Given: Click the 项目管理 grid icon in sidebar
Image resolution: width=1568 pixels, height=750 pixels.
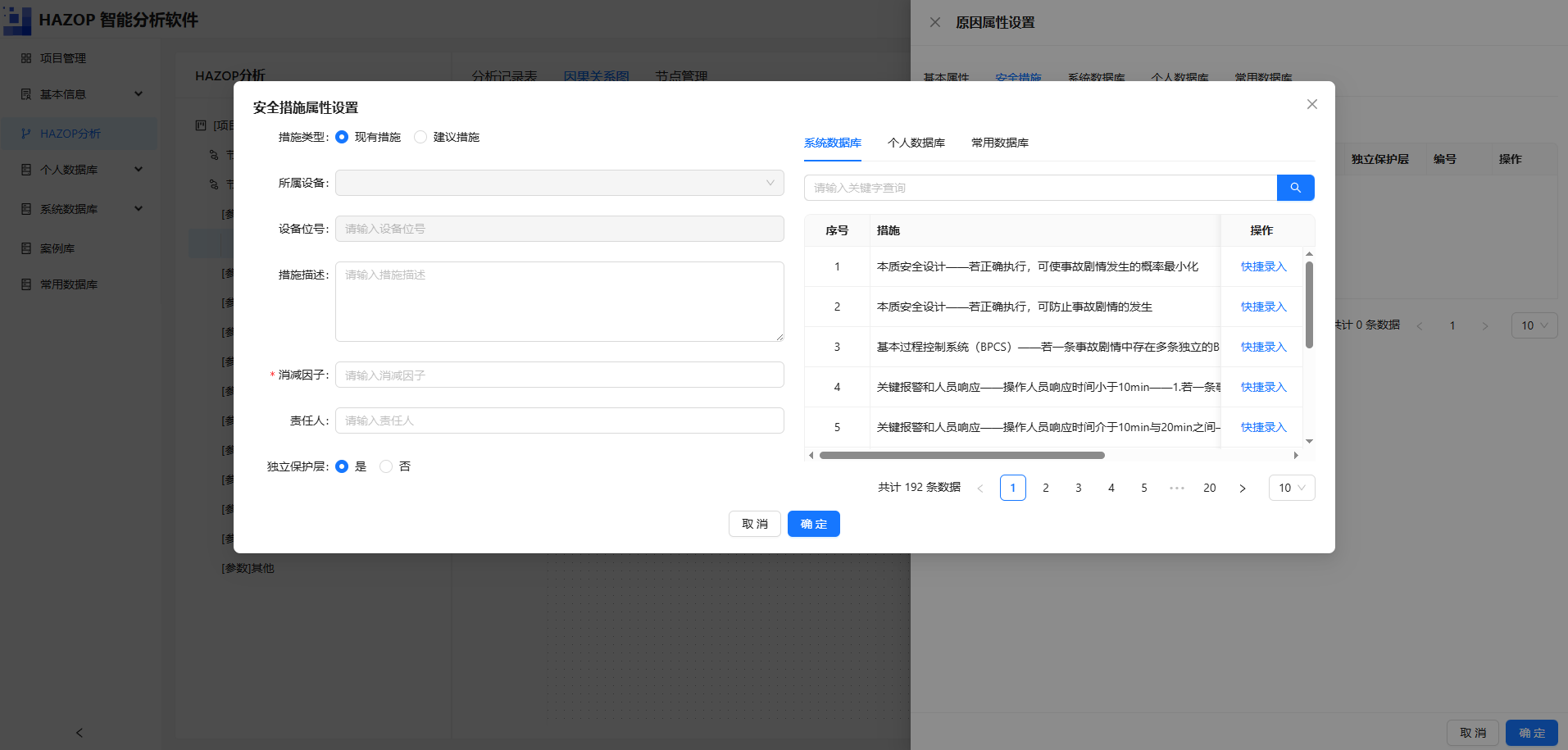Looking at the screenshot, I should [26, 58].
